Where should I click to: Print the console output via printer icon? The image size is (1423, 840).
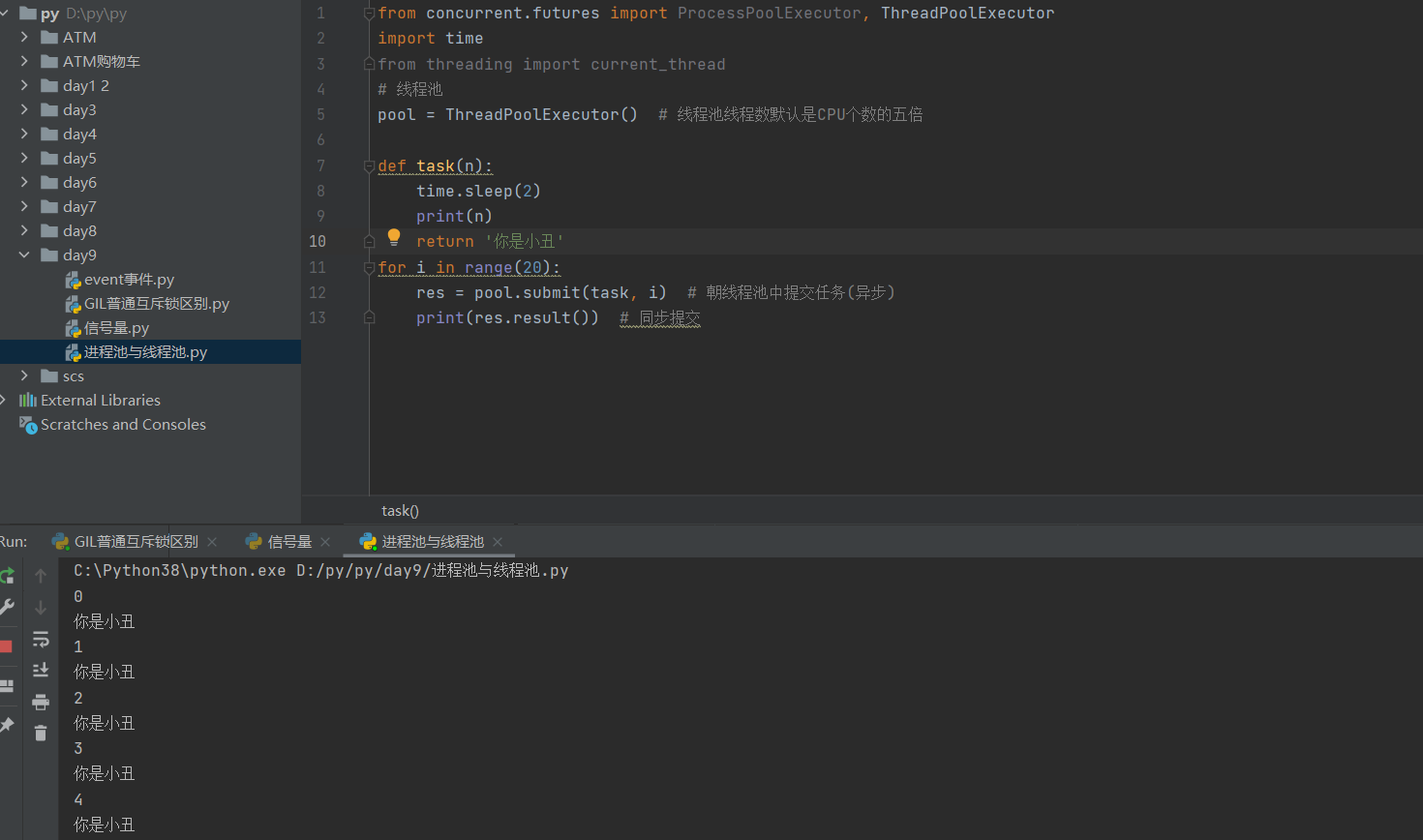(41, 702)
